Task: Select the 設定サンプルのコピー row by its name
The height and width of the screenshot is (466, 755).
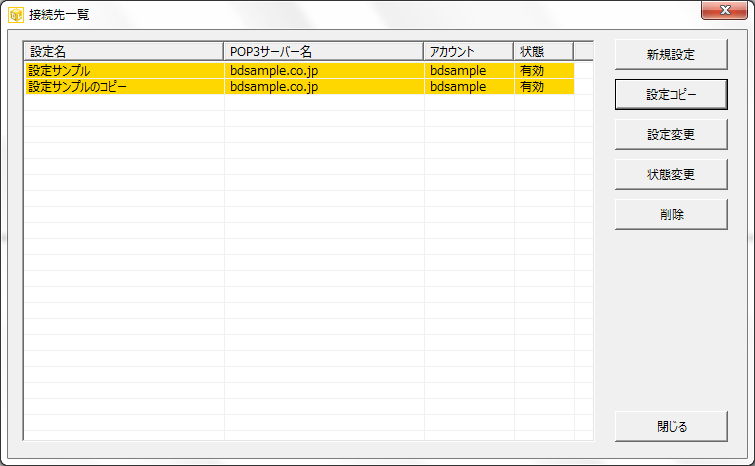Action: coord(78,87)
